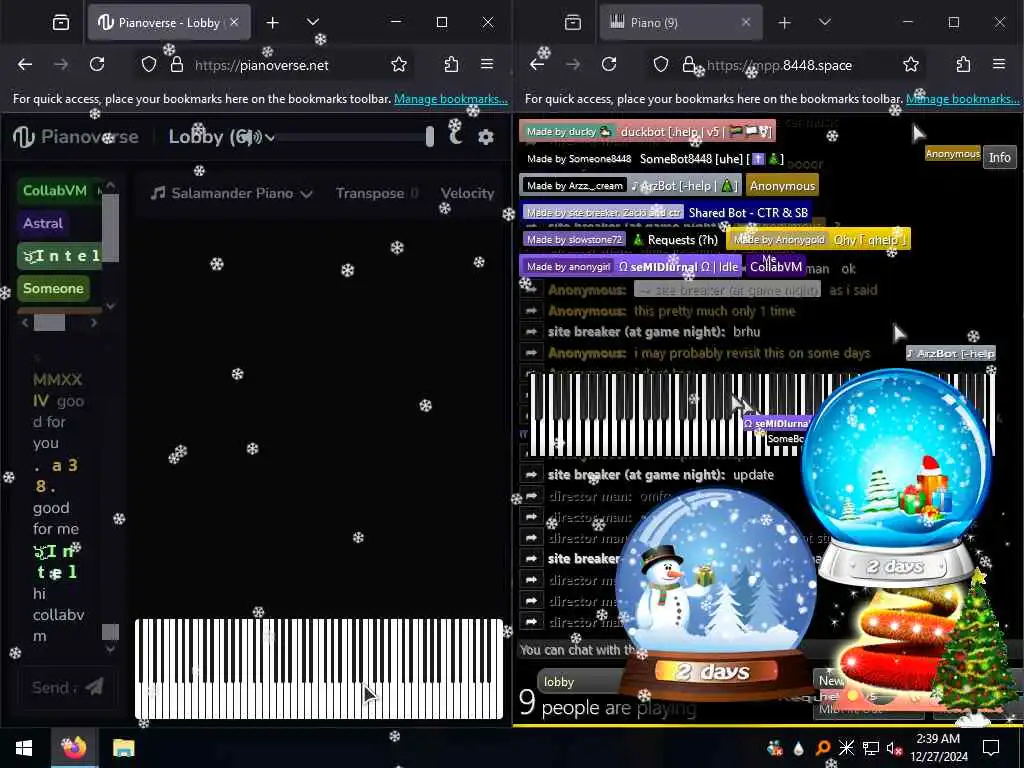The height and width of the screenshot is (768, 1024).
Task: Select the CollabVM Me participant tag
Action: coord(776,266)
